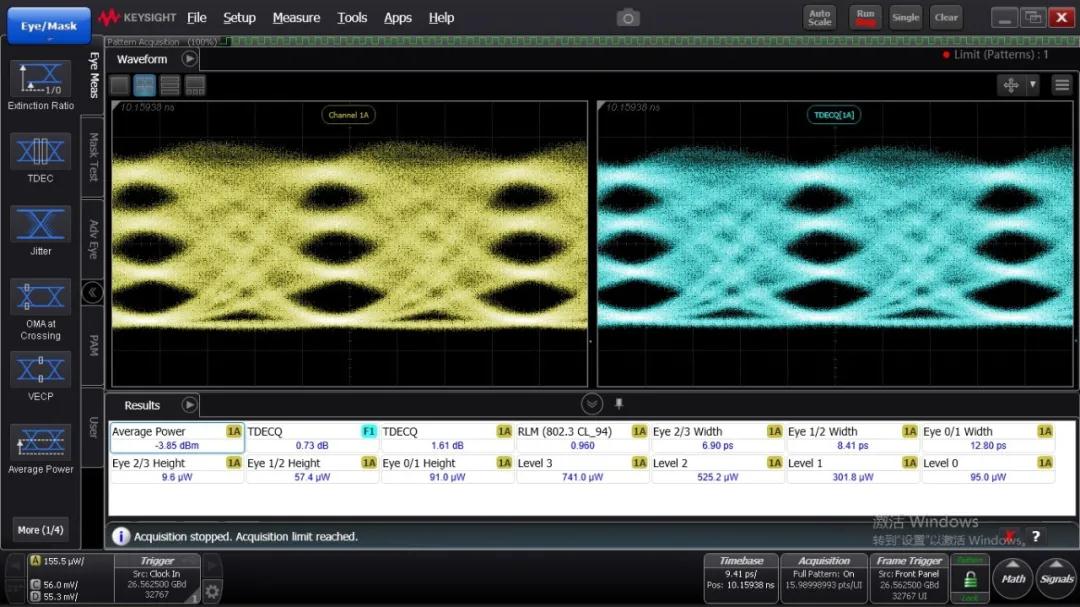The width and height of the screenshot is (1080, 607).
Task: Open the Timebase settings box
Action: point(740,579)
